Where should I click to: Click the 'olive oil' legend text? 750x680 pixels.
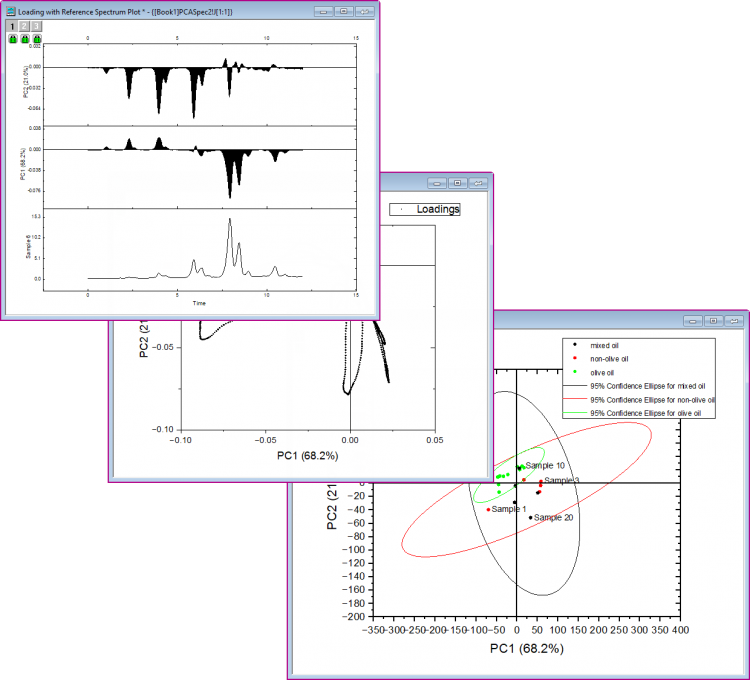pyautogui.click(x=602, y=373)
